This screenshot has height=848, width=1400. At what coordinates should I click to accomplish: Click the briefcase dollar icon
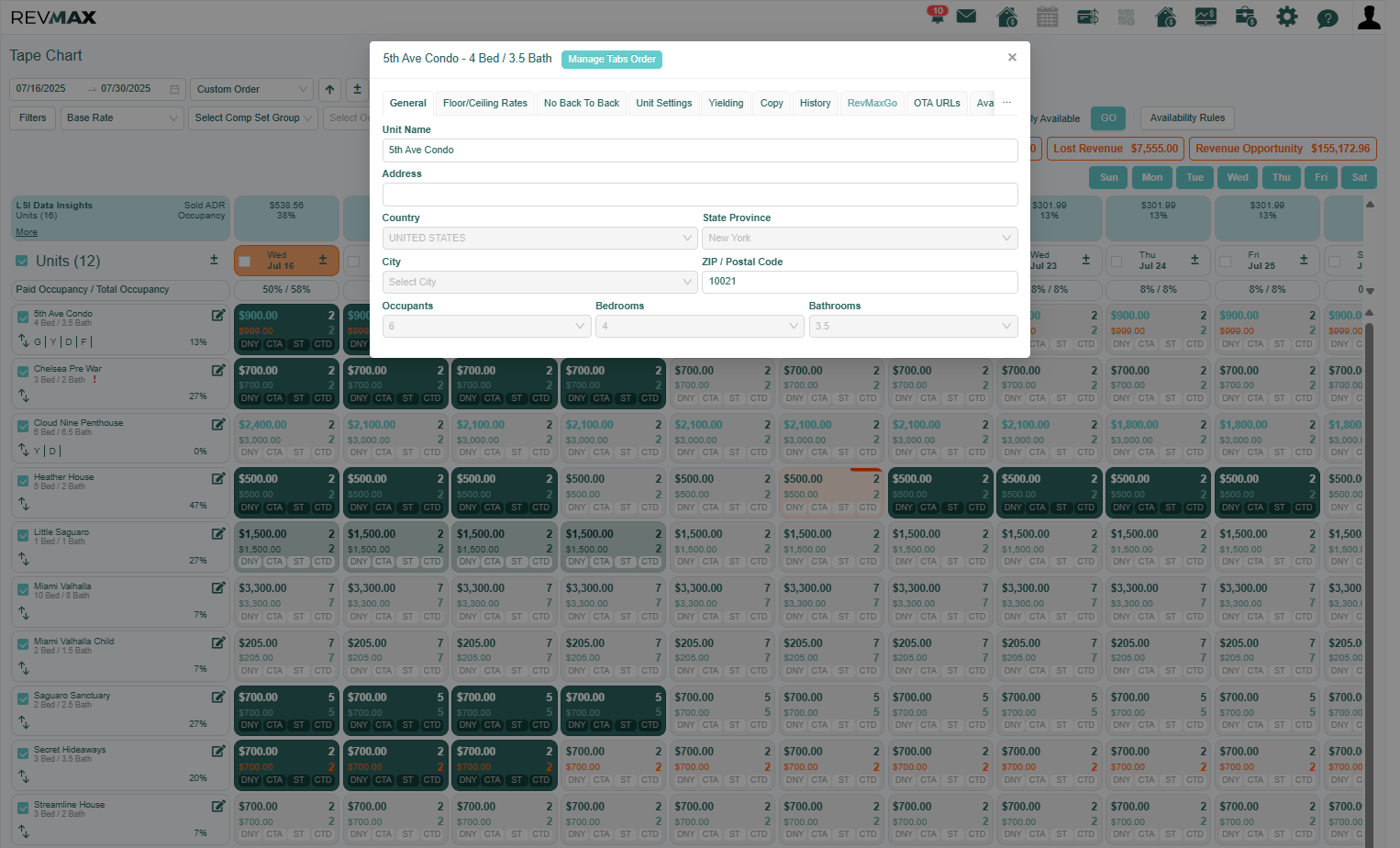click(x=1246, y=17)
